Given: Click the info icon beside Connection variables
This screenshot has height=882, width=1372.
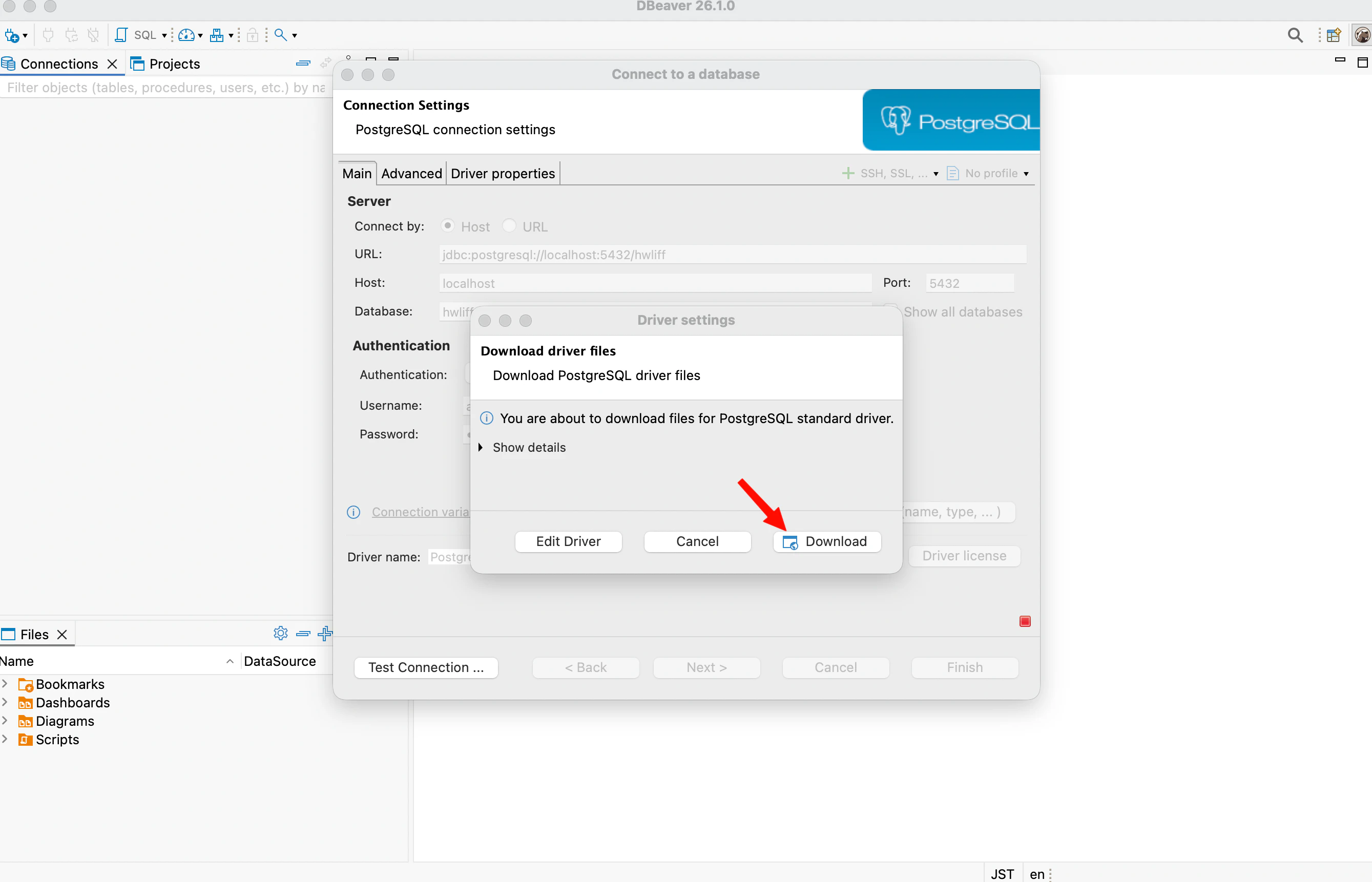Looking at the screenshot, I should point(354,512).
